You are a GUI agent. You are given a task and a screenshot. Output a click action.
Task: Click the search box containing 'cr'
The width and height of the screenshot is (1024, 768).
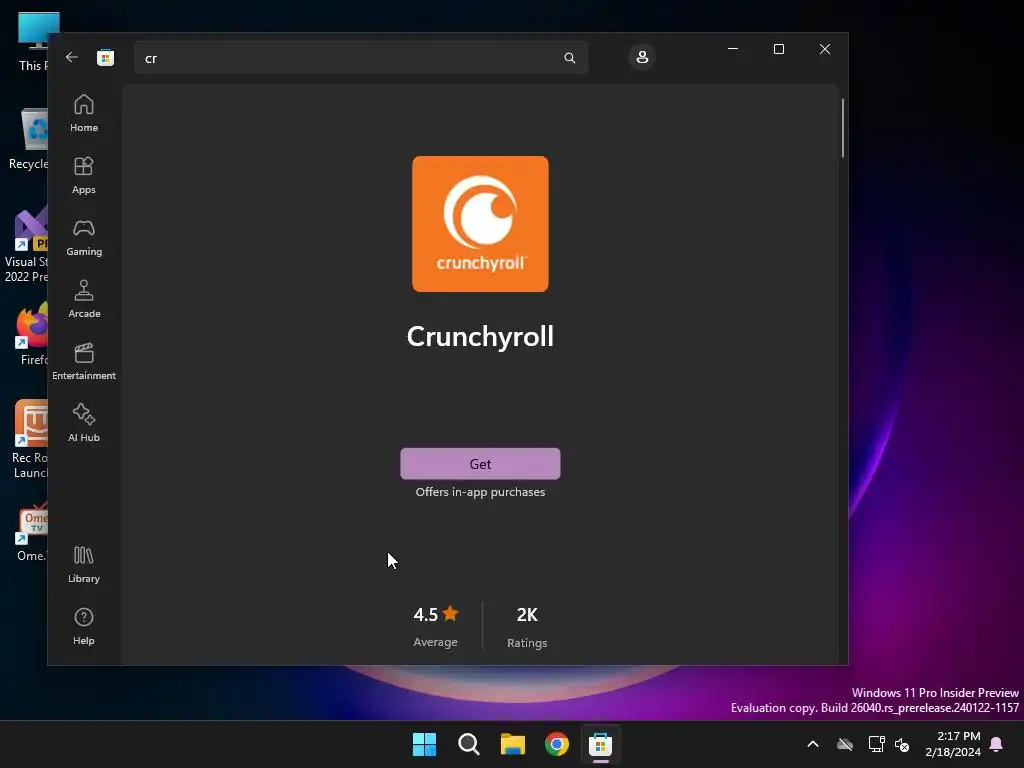pyautogui.click(x=360, y=58)
